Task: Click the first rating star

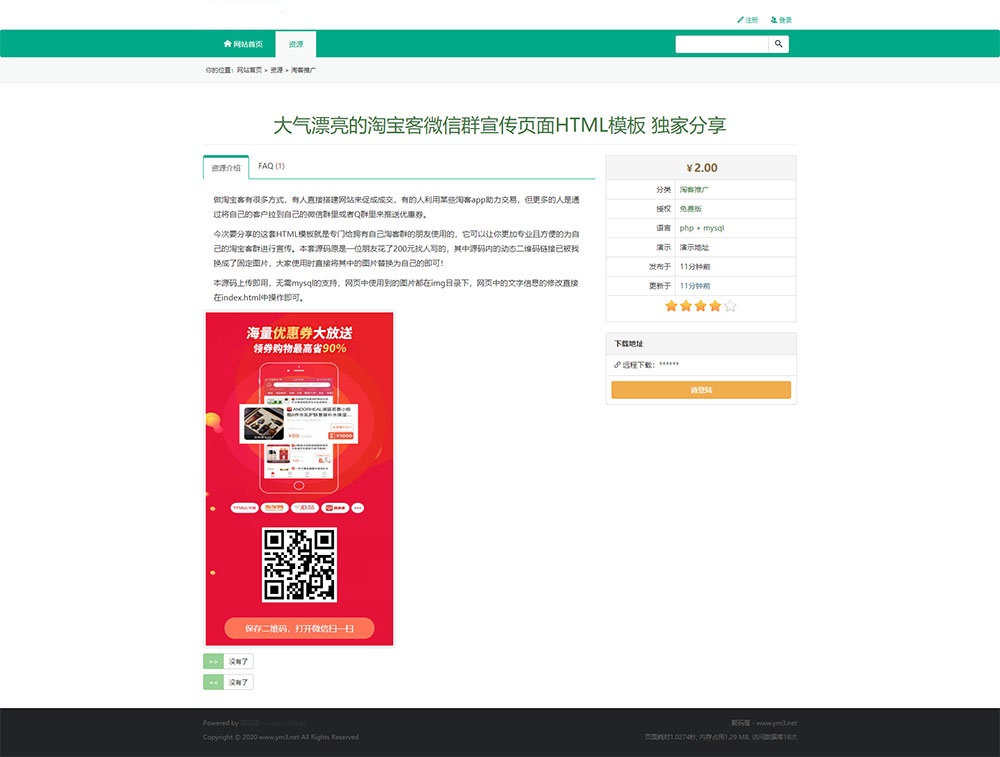Action: pos(671,306)
